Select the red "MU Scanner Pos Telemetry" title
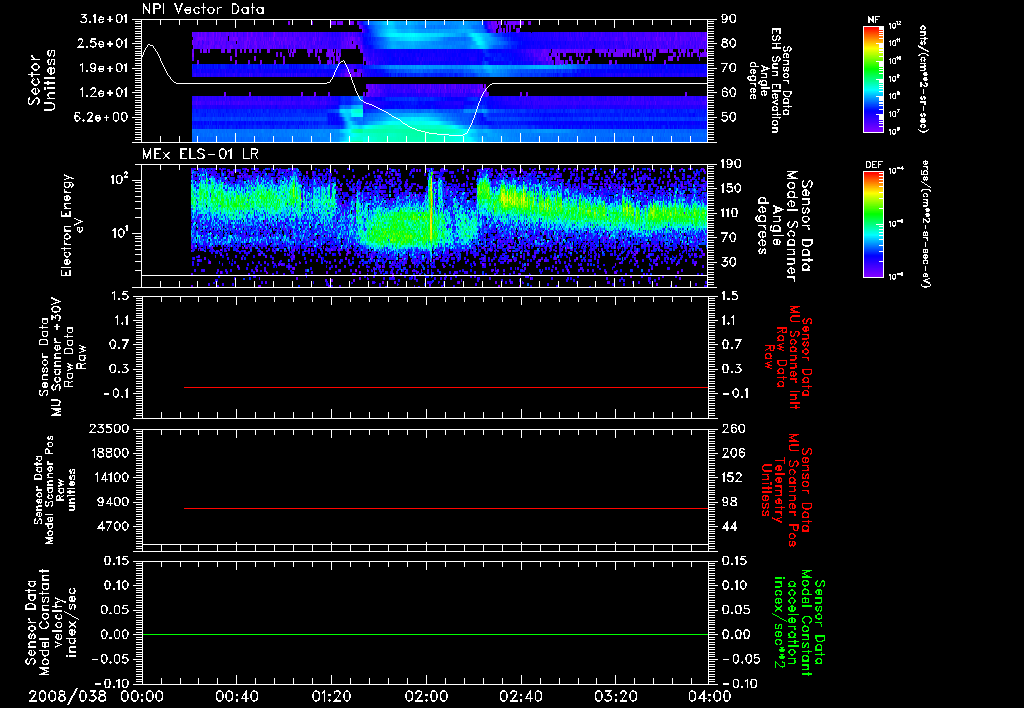Image resolution: width=1024 pixels, height=708 pixels. coord(786,490)
